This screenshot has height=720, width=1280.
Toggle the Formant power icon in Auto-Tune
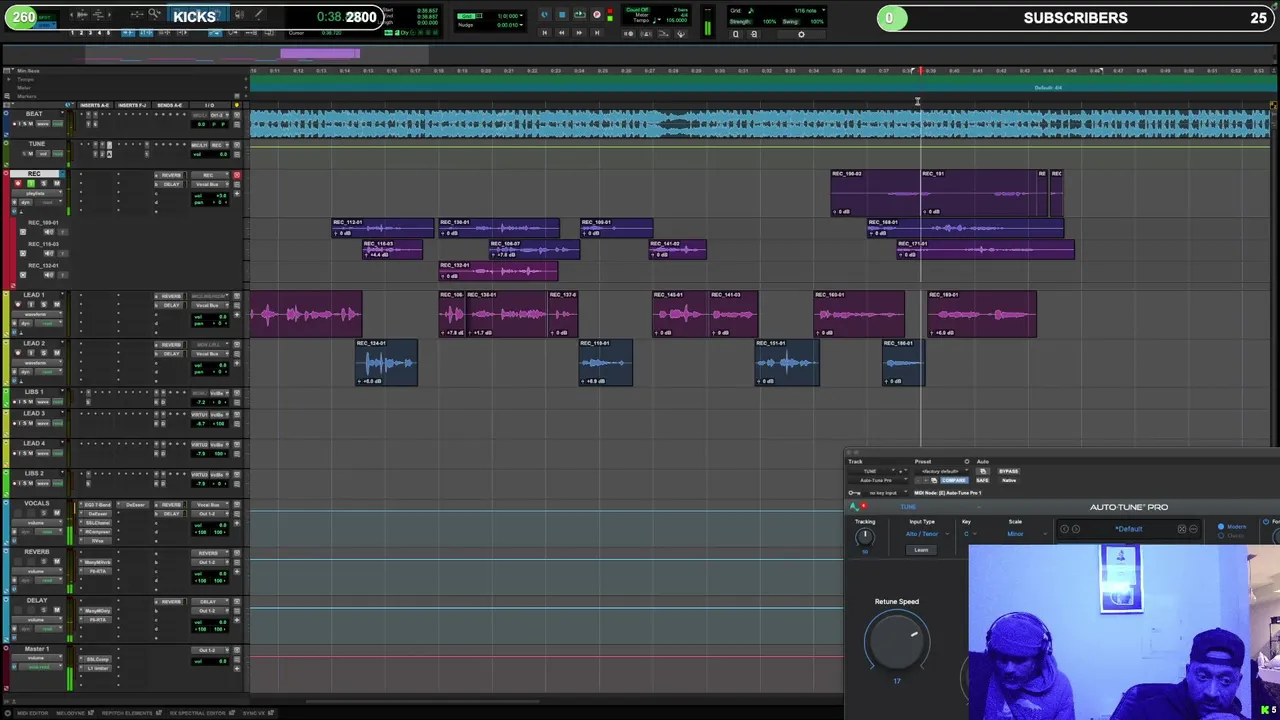(x=1266, y=522)
